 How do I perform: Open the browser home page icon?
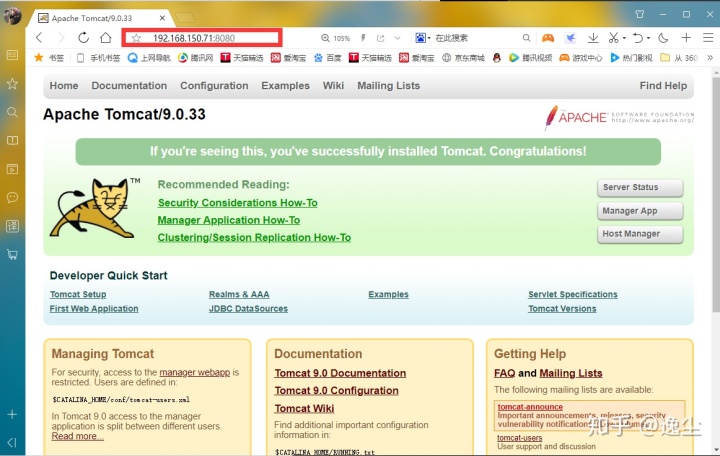click(106, 38)
